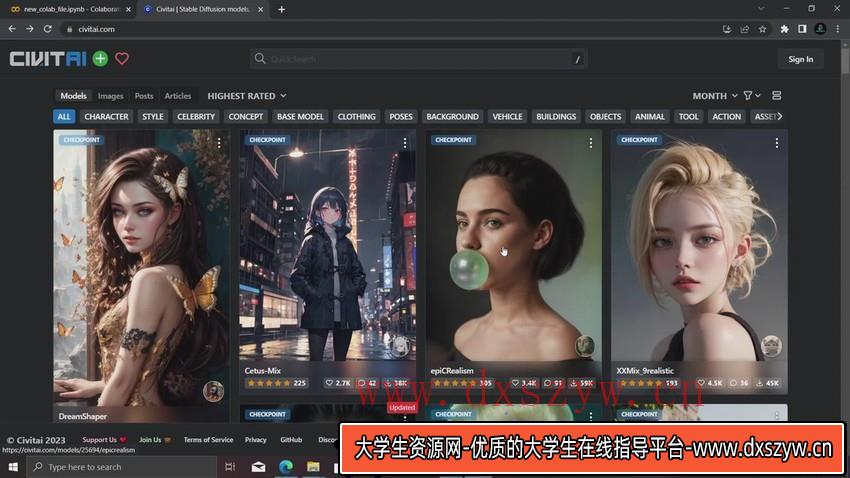Open Chrome three-dot menu

click(838, 29)
